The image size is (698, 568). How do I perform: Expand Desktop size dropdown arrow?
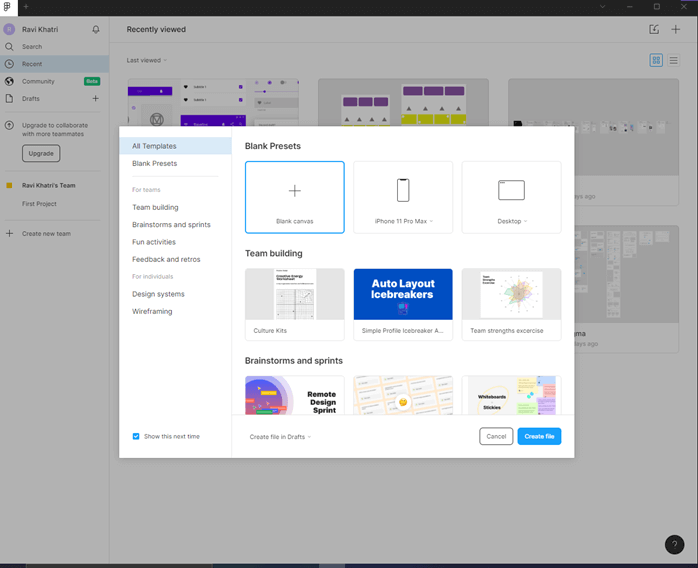[x=525, y=221]
